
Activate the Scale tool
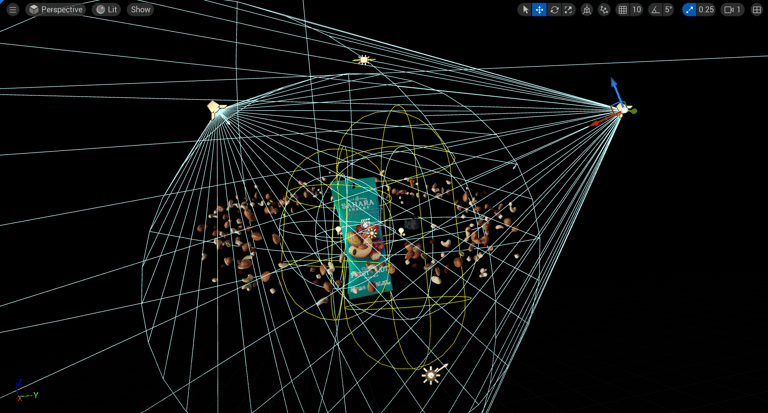[x=568, y=9]
